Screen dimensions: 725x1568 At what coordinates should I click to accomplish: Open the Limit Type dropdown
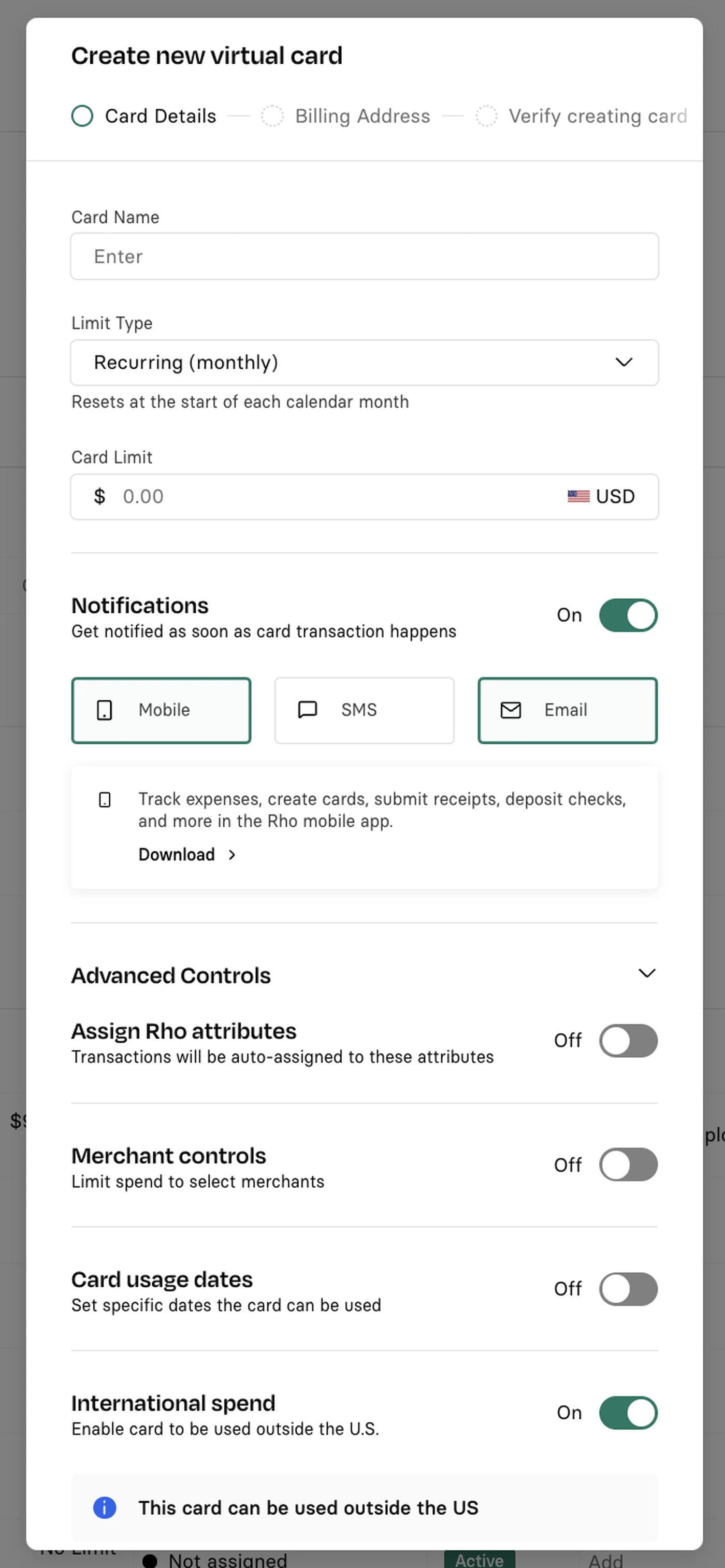(364, 362)
